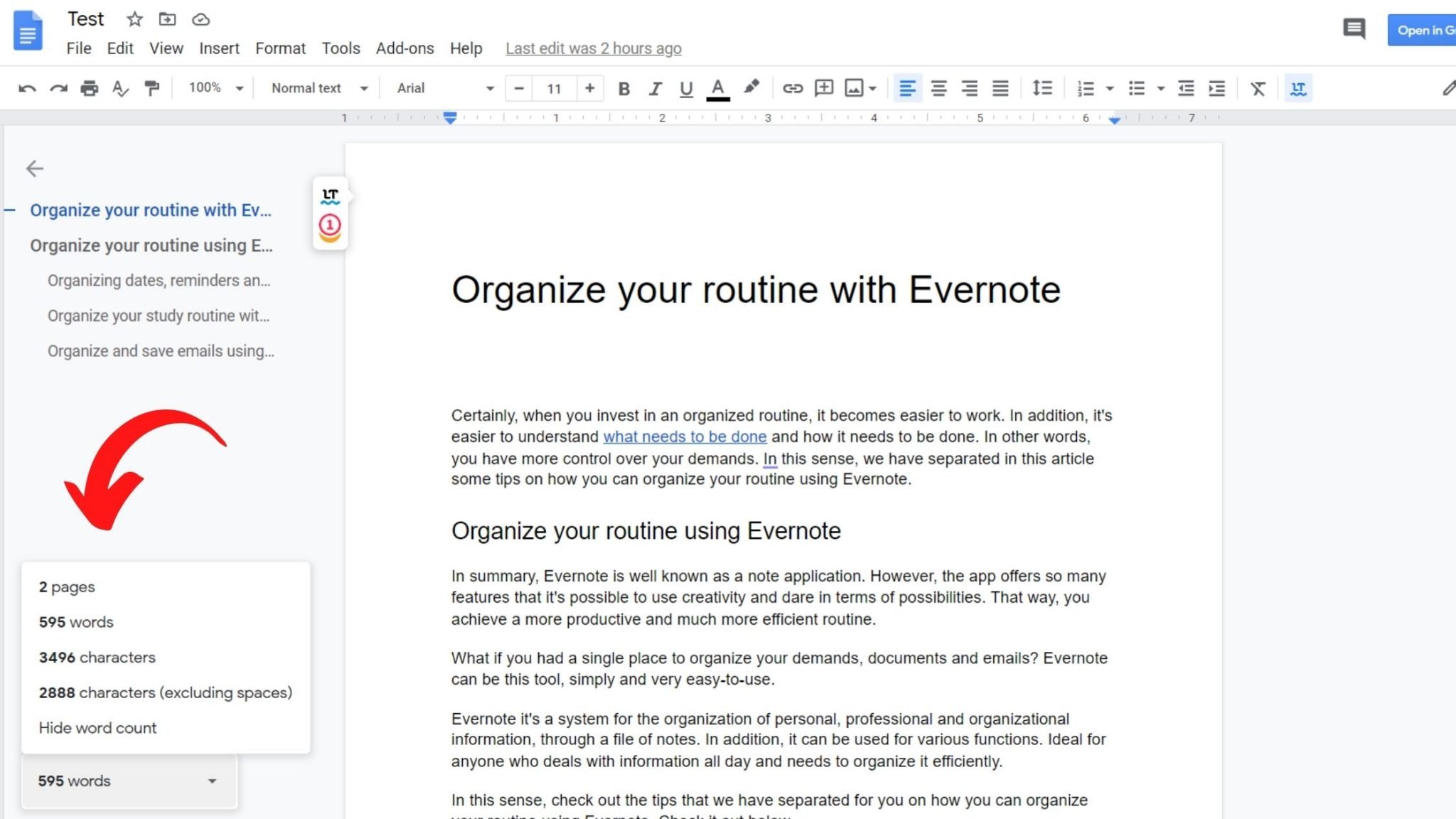1456x819 pixels.
Task: Toggle underline formatting
Action: tap(686, 88)
